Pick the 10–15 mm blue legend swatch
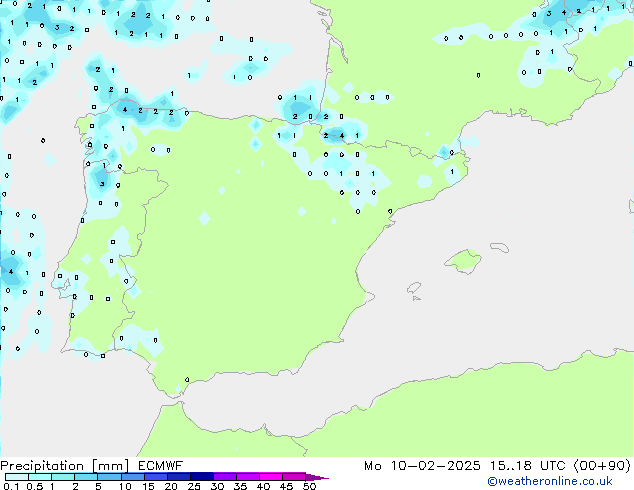Image resolution: width=634 pixels, height=490 pixels. pyautogui.click(x=132, y=477)
